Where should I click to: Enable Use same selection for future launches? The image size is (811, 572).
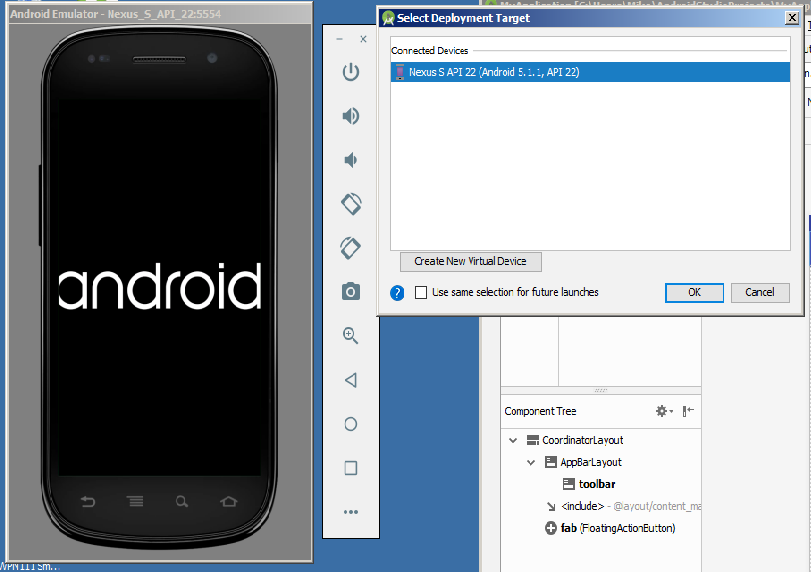(421, 293)
